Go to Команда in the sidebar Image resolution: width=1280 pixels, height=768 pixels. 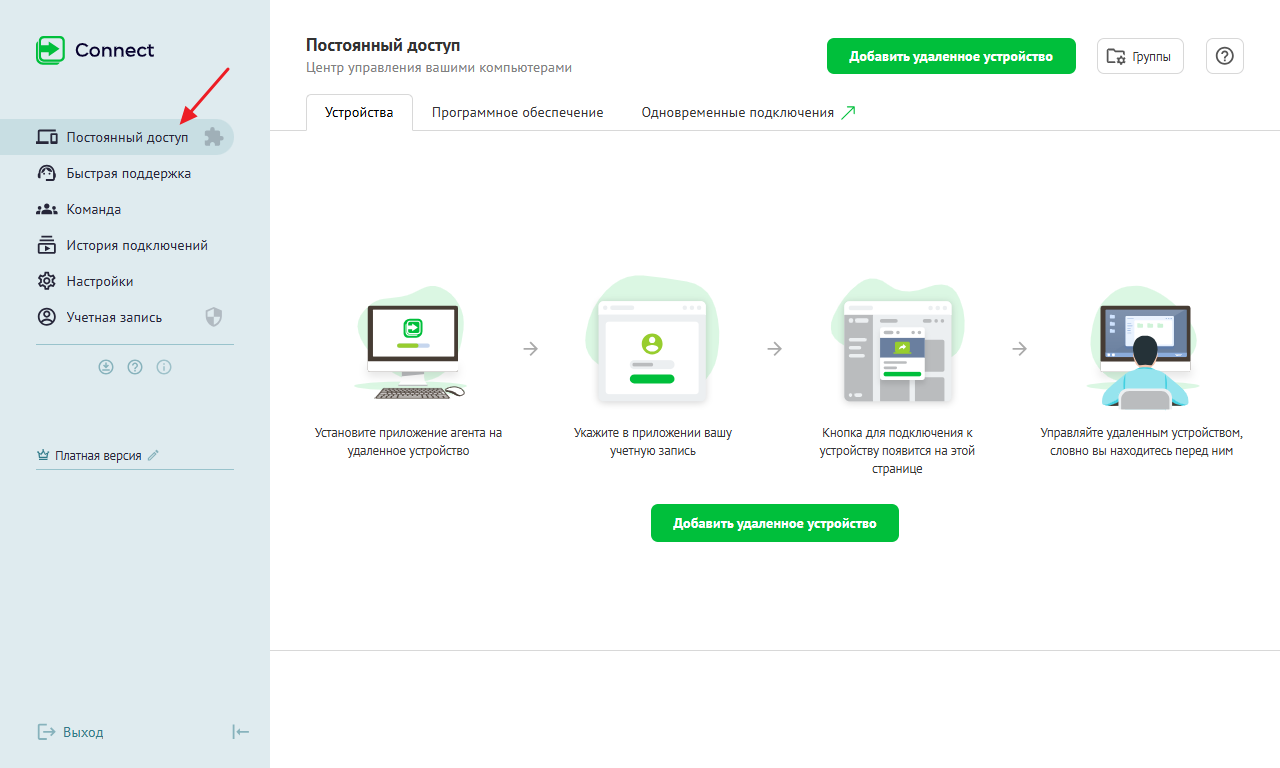(93, 209)
